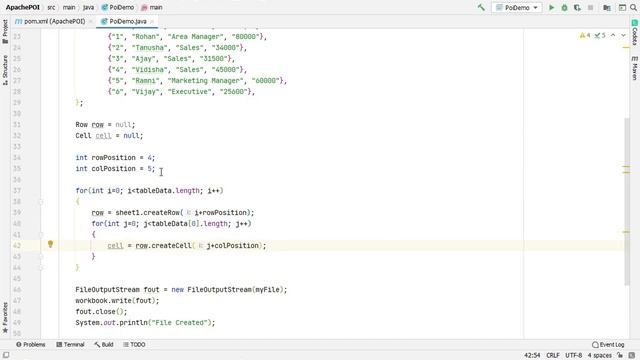
Task: Click the Stop square button
Action: pos(590,7)
